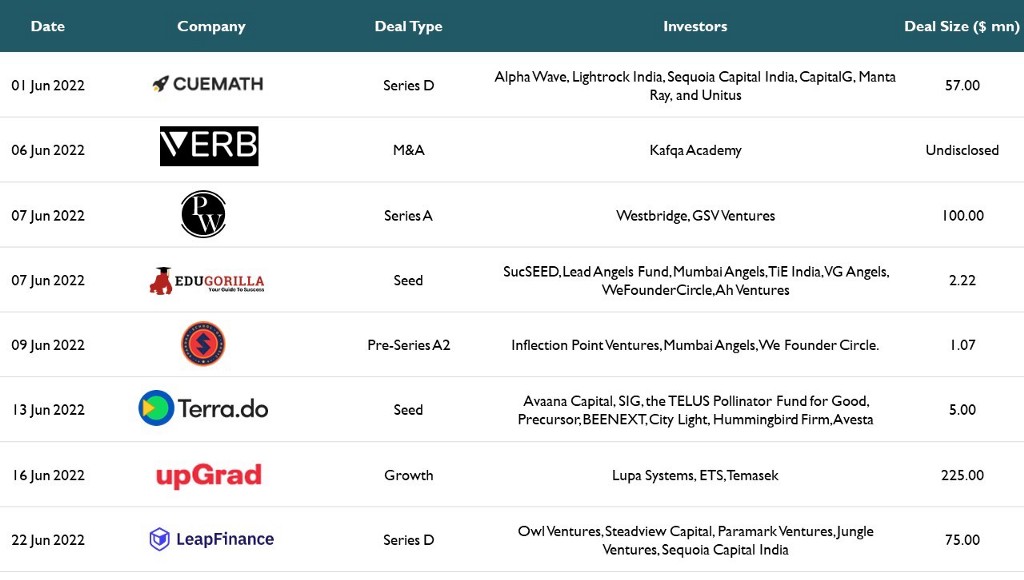Select the Investors column header
Image resolution: width=1024 pixels, height=580 pixels.
tap(695, 26)
